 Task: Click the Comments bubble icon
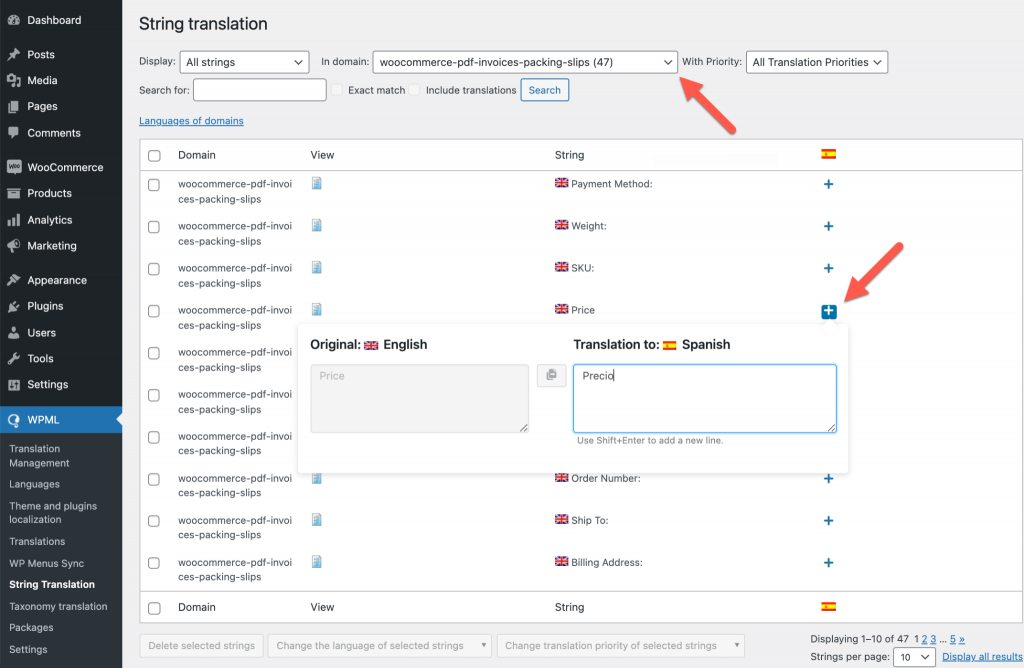pos(14,133)
